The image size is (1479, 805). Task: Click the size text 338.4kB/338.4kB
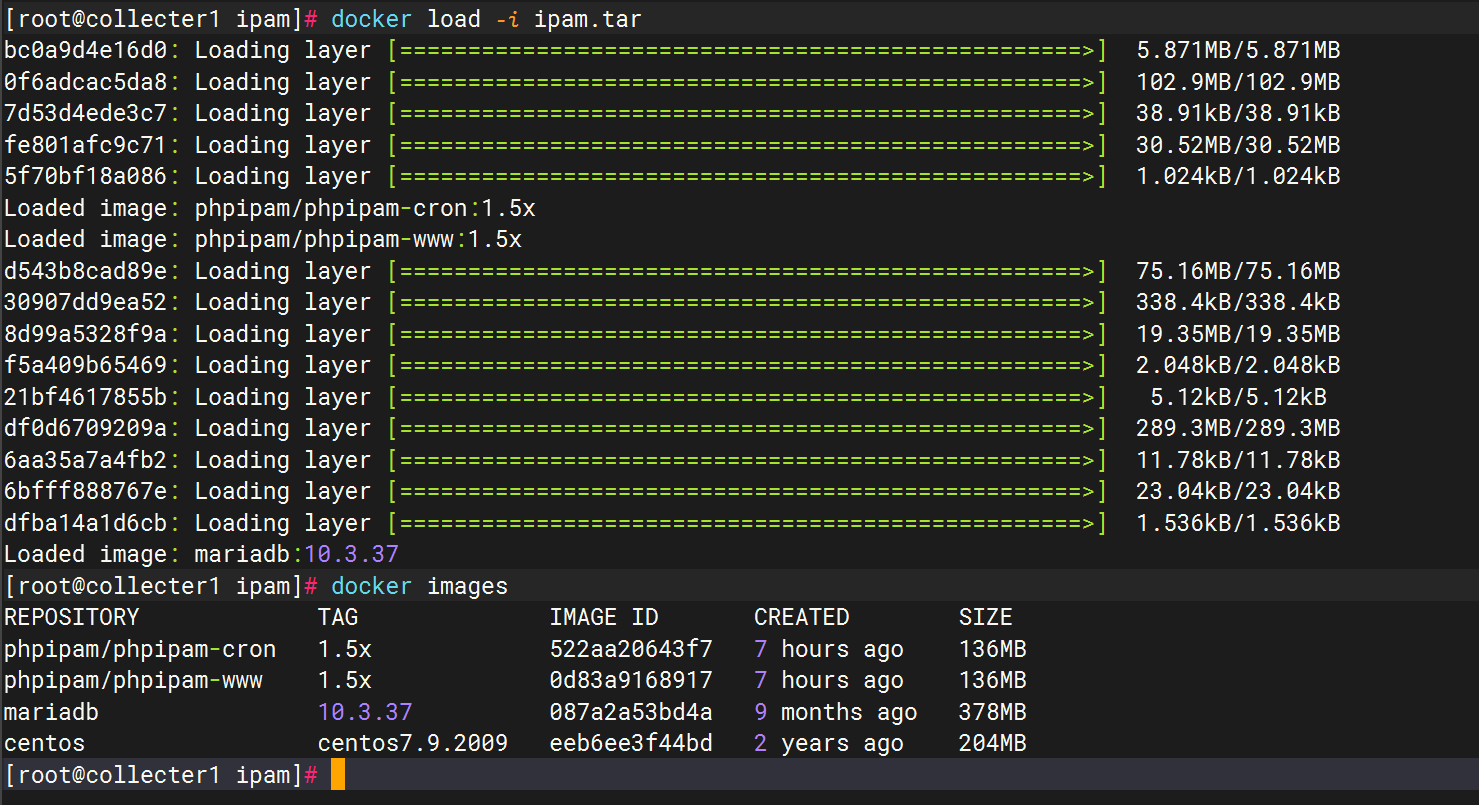pos(1238,302)
